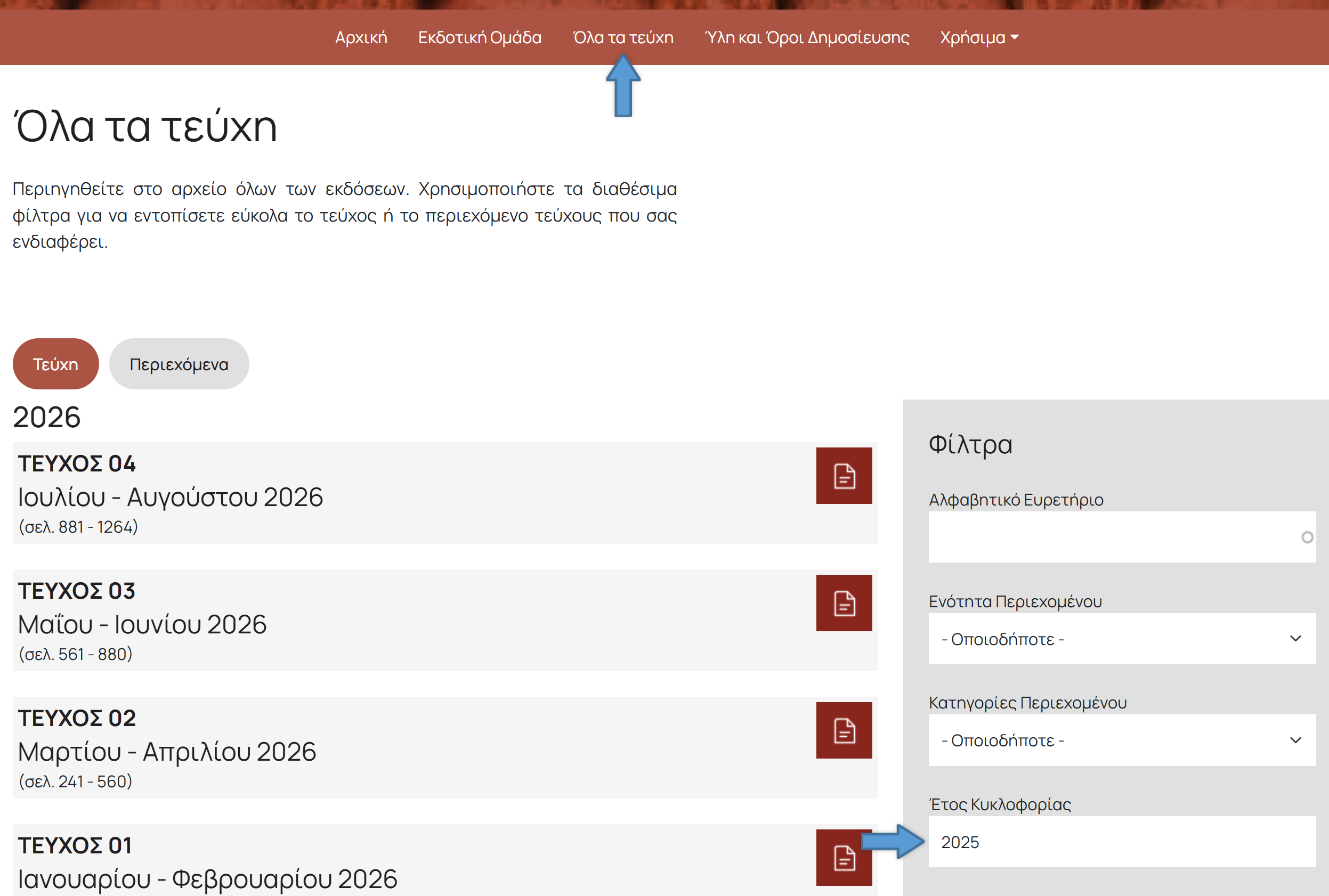Open document icon for ΤΕΥΧΟΣ 01
1329x896 pixels.
tap(844, 857)
